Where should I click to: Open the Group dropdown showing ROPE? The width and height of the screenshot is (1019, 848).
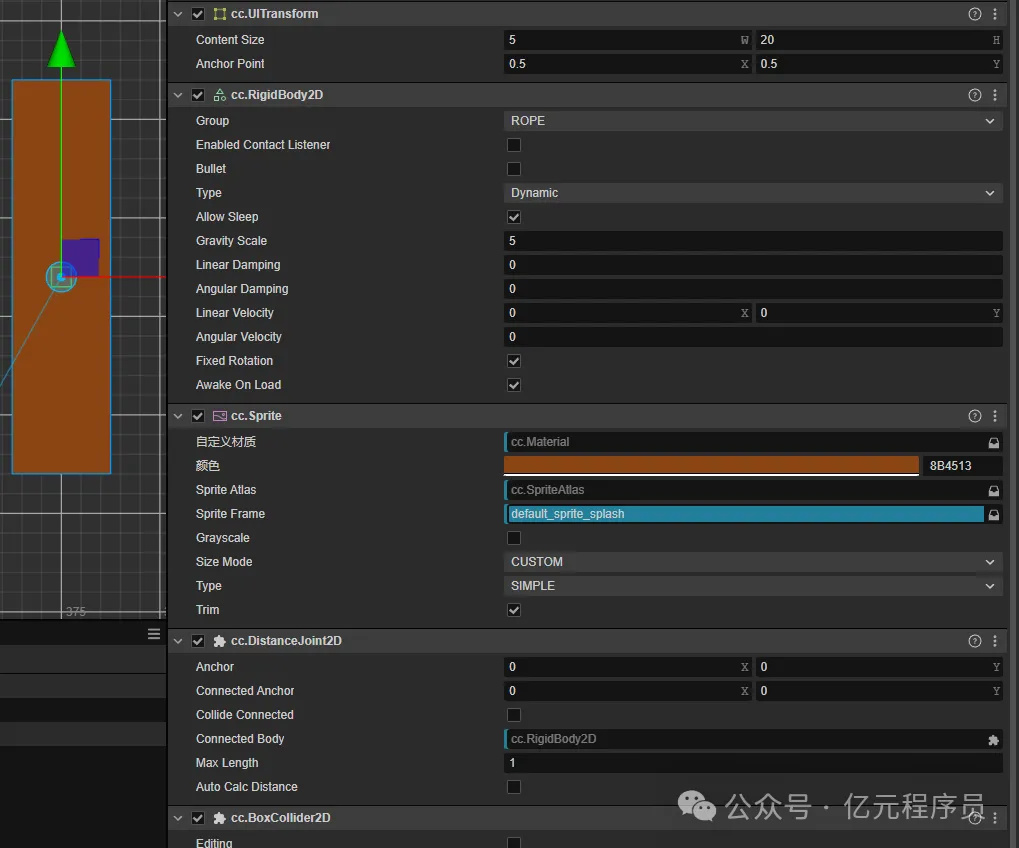752,121
